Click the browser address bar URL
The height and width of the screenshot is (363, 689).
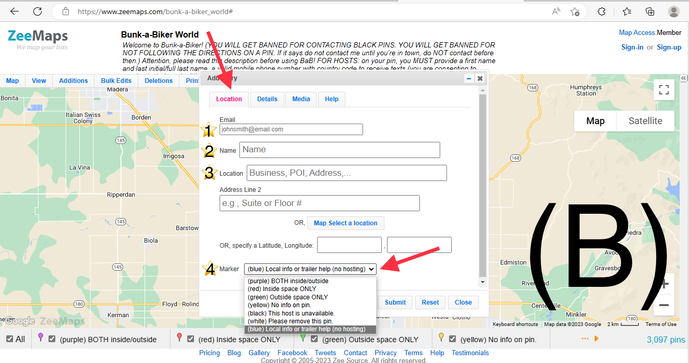click(155, 11)
